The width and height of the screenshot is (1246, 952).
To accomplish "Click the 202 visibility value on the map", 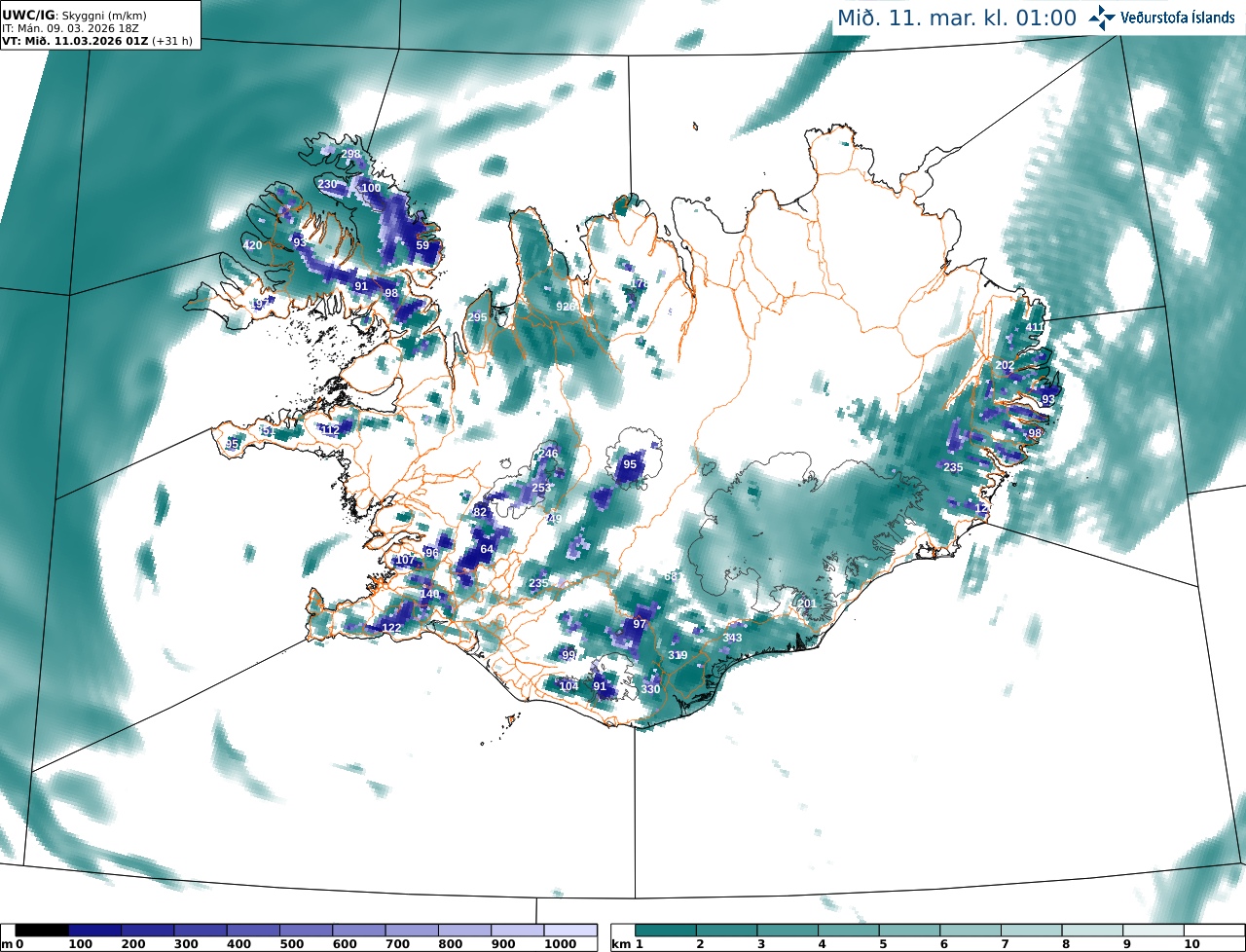I will coord(1006,365).
